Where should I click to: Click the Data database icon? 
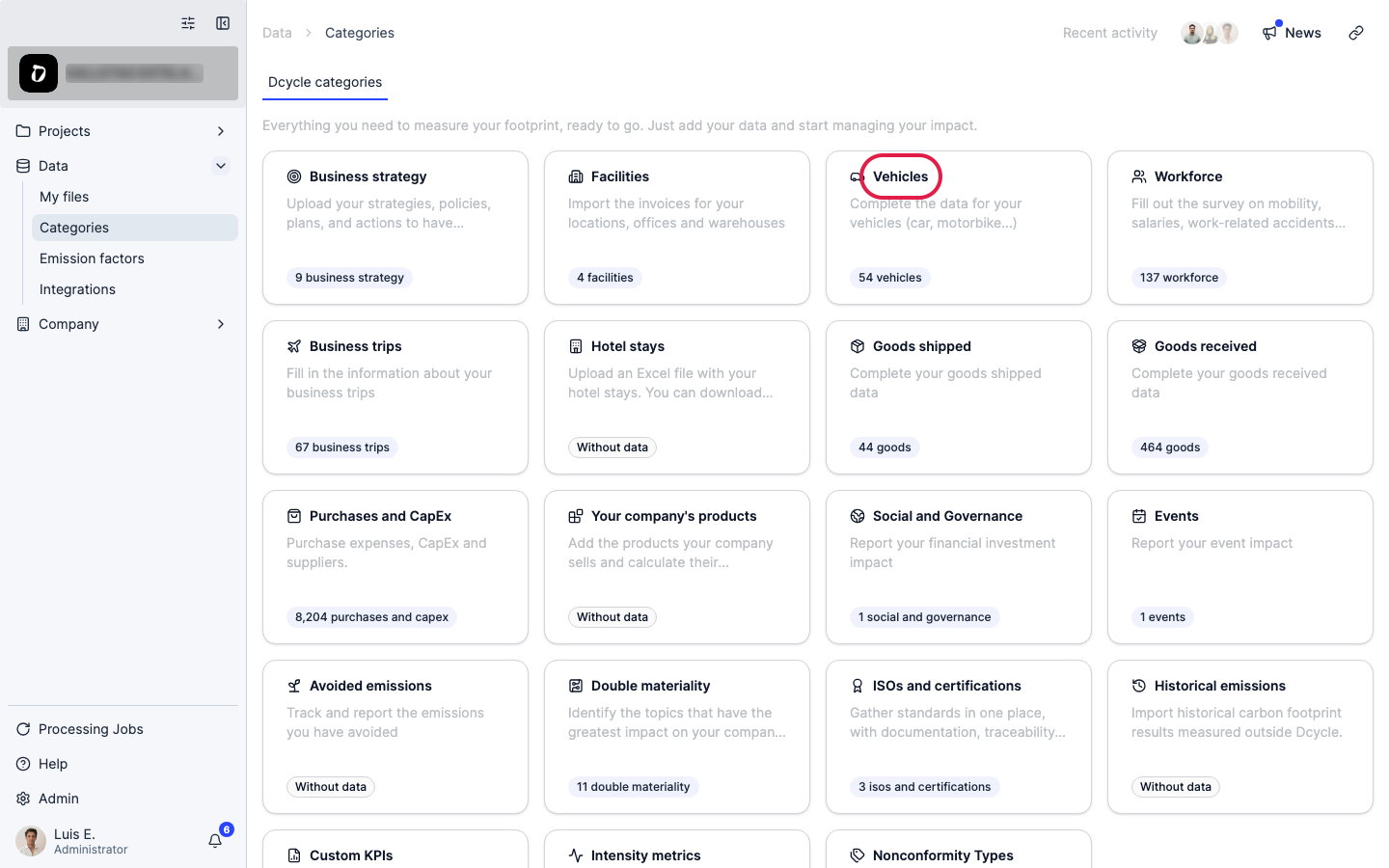[x=23, y=166]
